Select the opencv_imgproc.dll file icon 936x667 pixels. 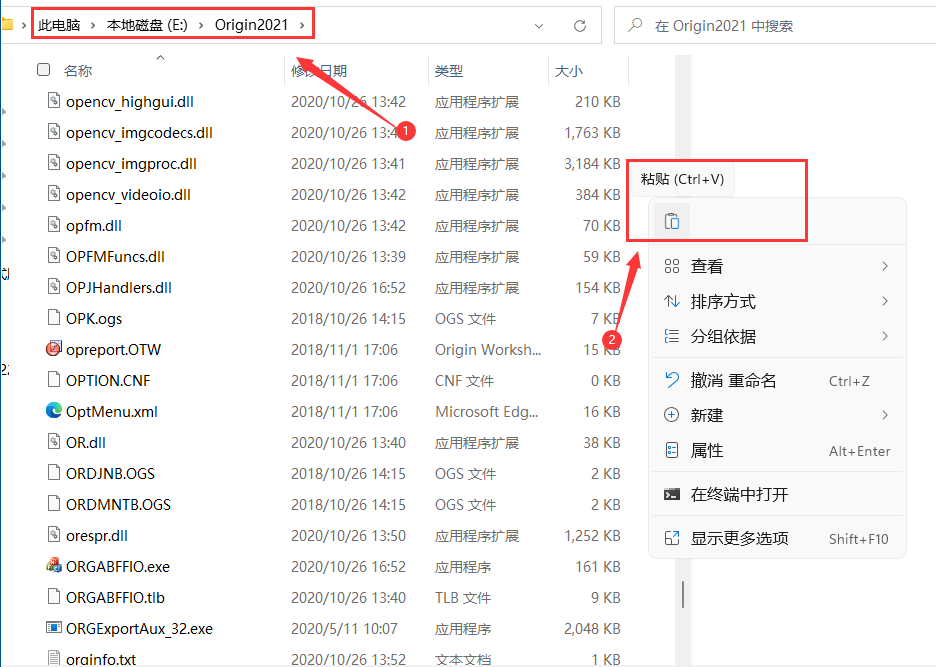pyautogui.click(x=54, y=162)
